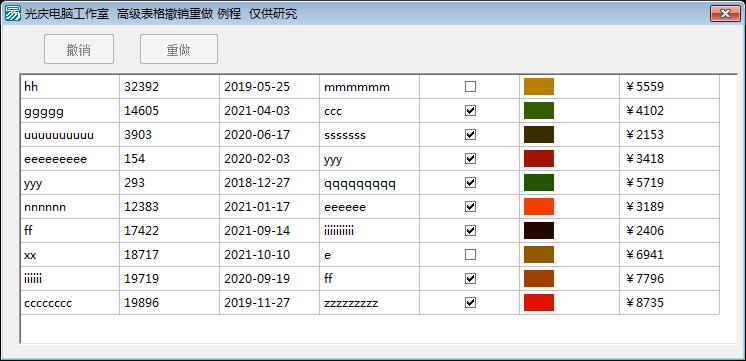Click the 重做 (redo) button
The image size is (746, 361).
179,49
